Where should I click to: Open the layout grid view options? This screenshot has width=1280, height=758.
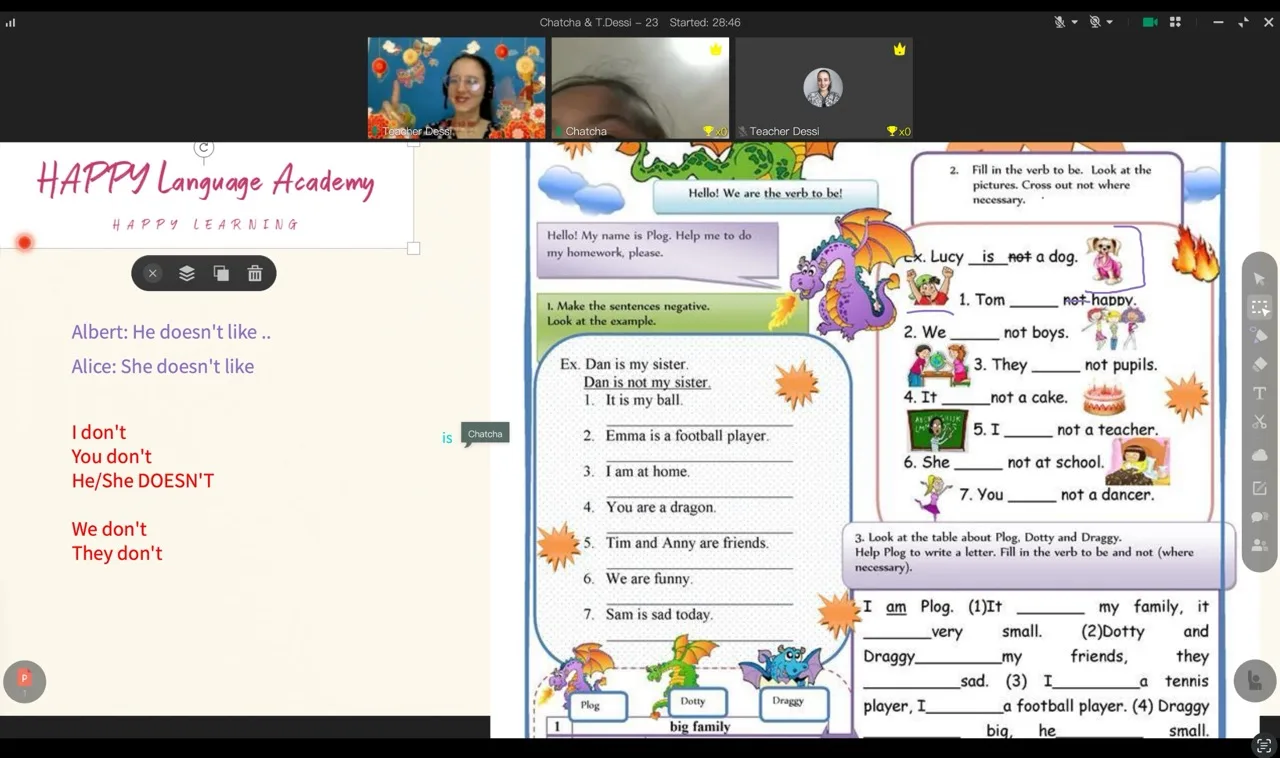coord(1176,22)
